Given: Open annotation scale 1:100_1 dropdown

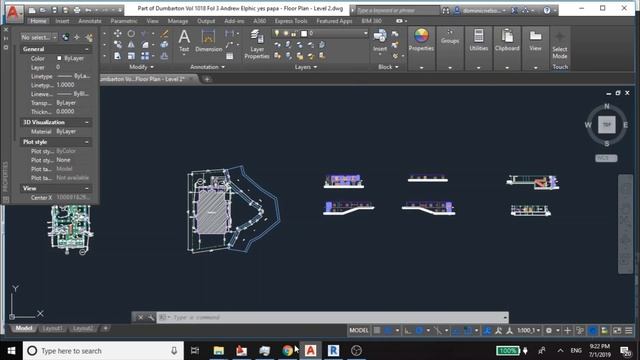Looking at the screenshot, I should pyautogui.click(x=529, y=330).
